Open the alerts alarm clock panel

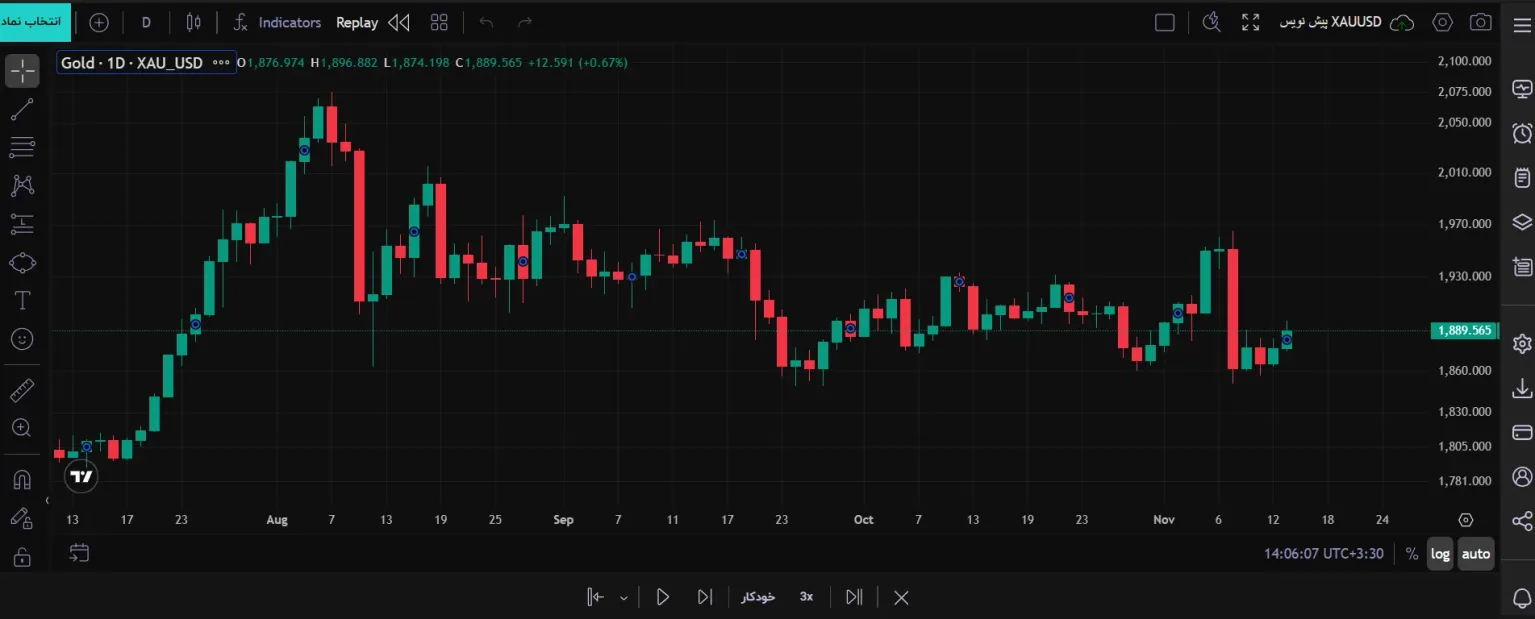point(1522,133)
